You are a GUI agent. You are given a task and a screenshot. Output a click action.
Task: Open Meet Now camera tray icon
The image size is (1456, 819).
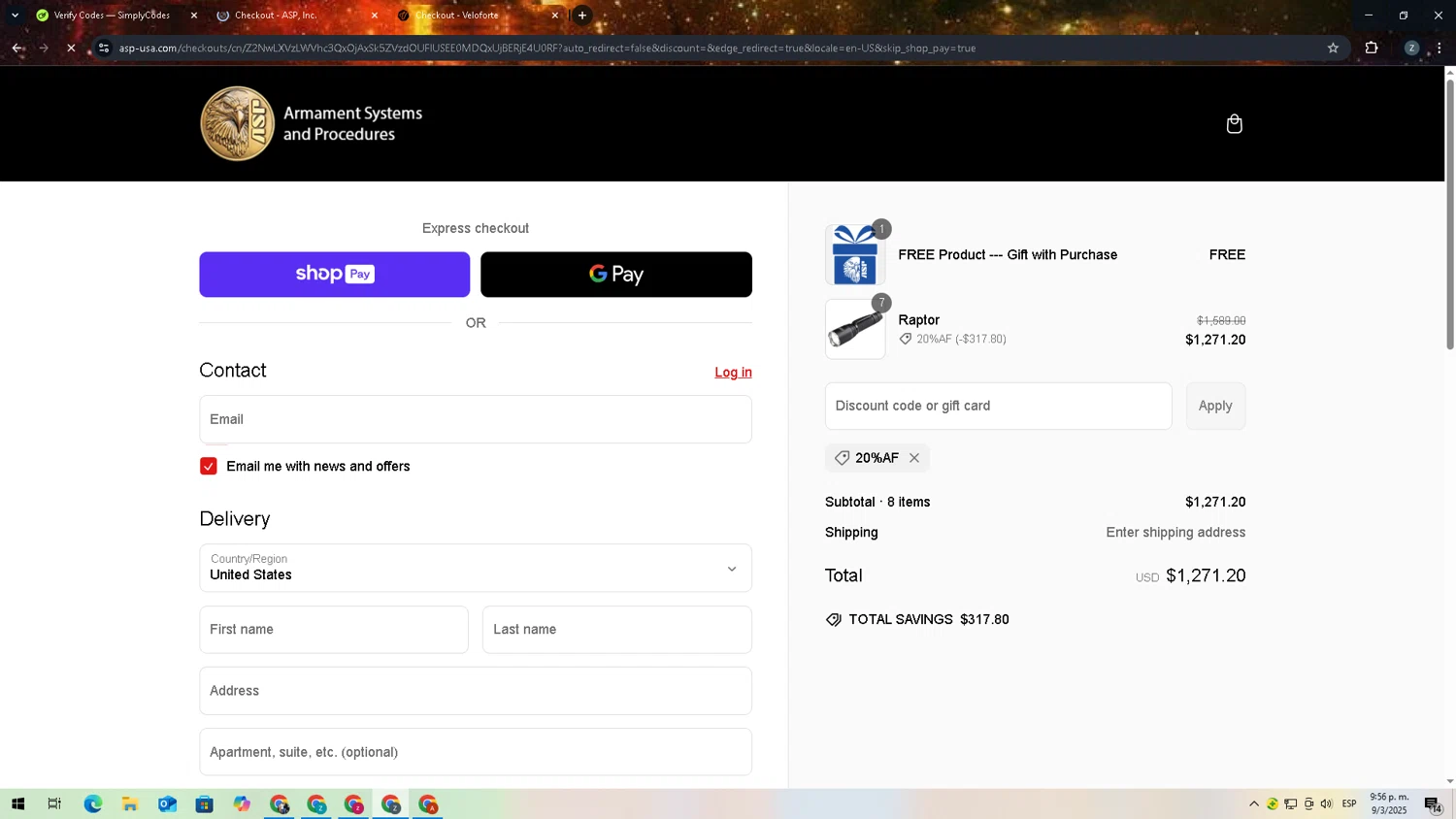(x=1308, y=804)
